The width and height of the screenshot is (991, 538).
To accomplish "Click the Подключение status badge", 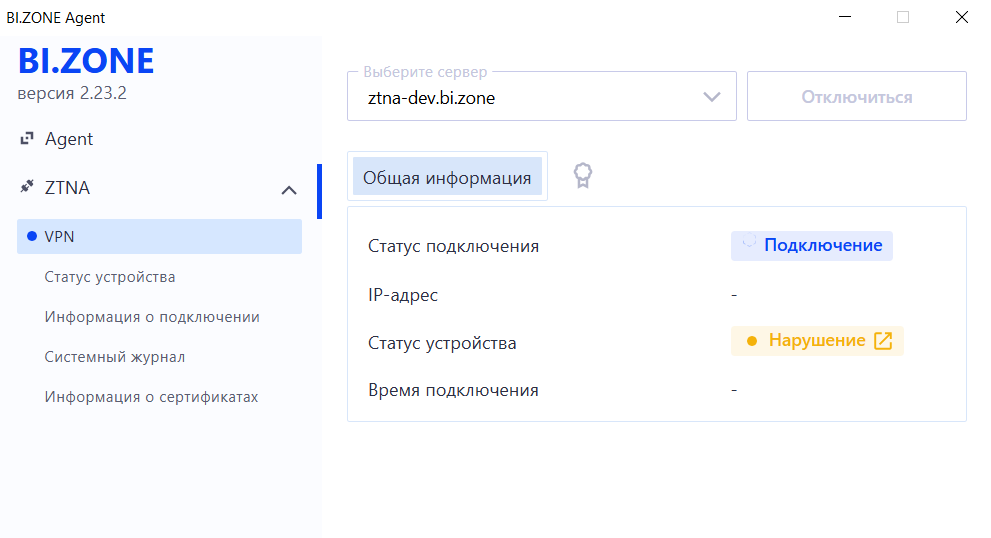I will (x=812, y=246).
